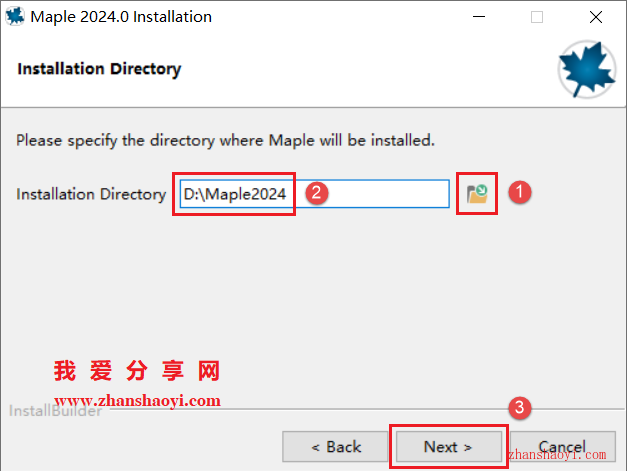Click the red circle numbered 2
This screenshot has height=471, width=627.
click(317, 193)
